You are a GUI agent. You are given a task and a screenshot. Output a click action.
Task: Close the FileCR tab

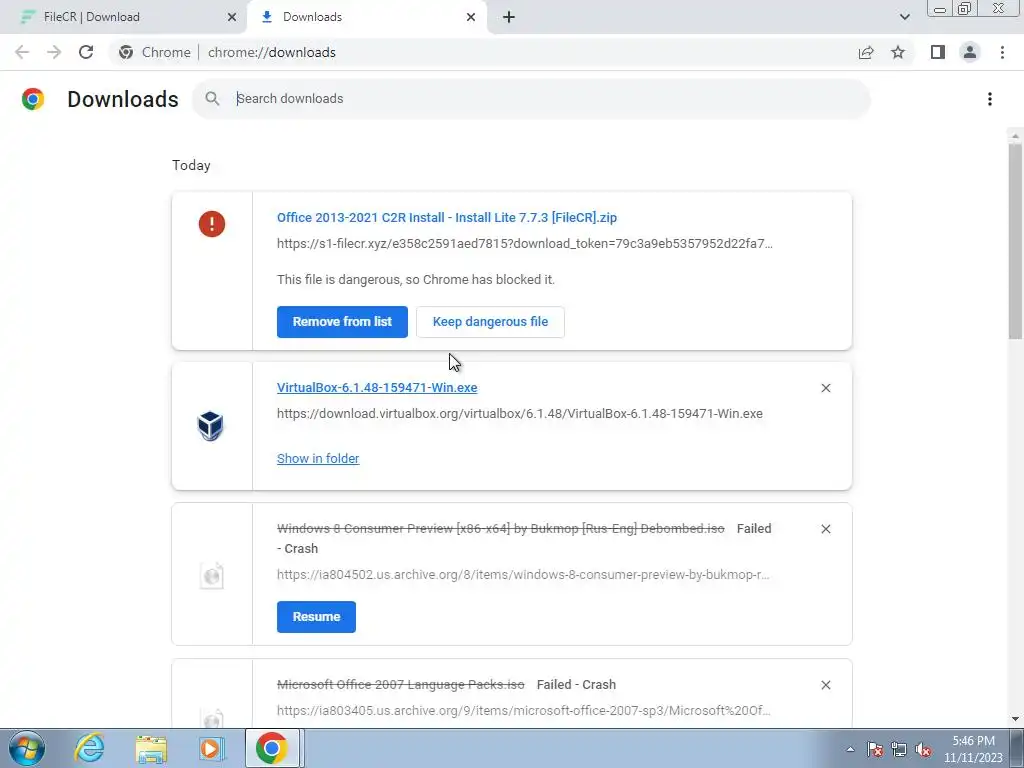pyautogui.click(x=231, y=17)
